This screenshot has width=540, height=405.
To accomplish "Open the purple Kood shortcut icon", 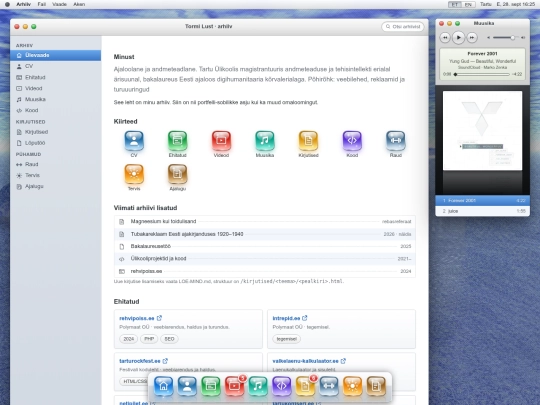I will 352,141.
